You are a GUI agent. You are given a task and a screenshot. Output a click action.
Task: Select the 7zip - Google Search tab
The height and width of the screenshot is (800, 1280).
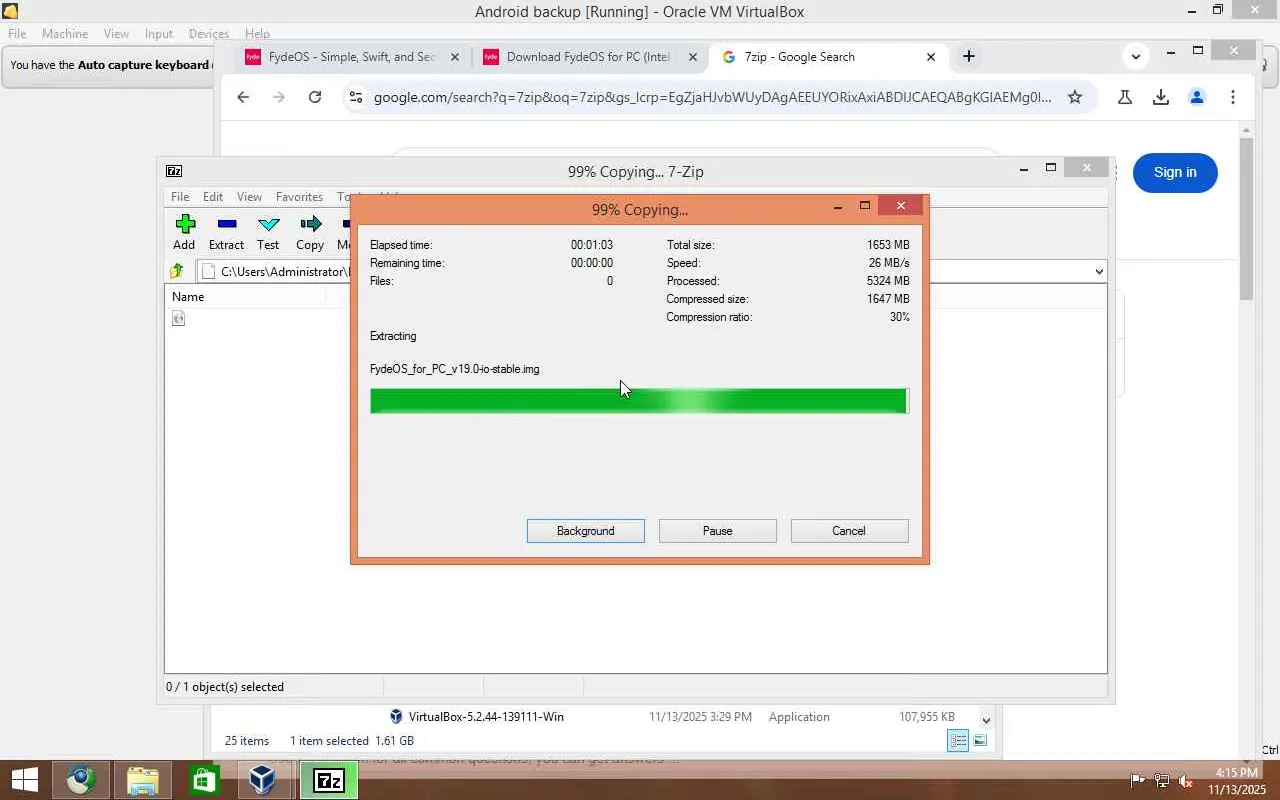coord(828,57)
